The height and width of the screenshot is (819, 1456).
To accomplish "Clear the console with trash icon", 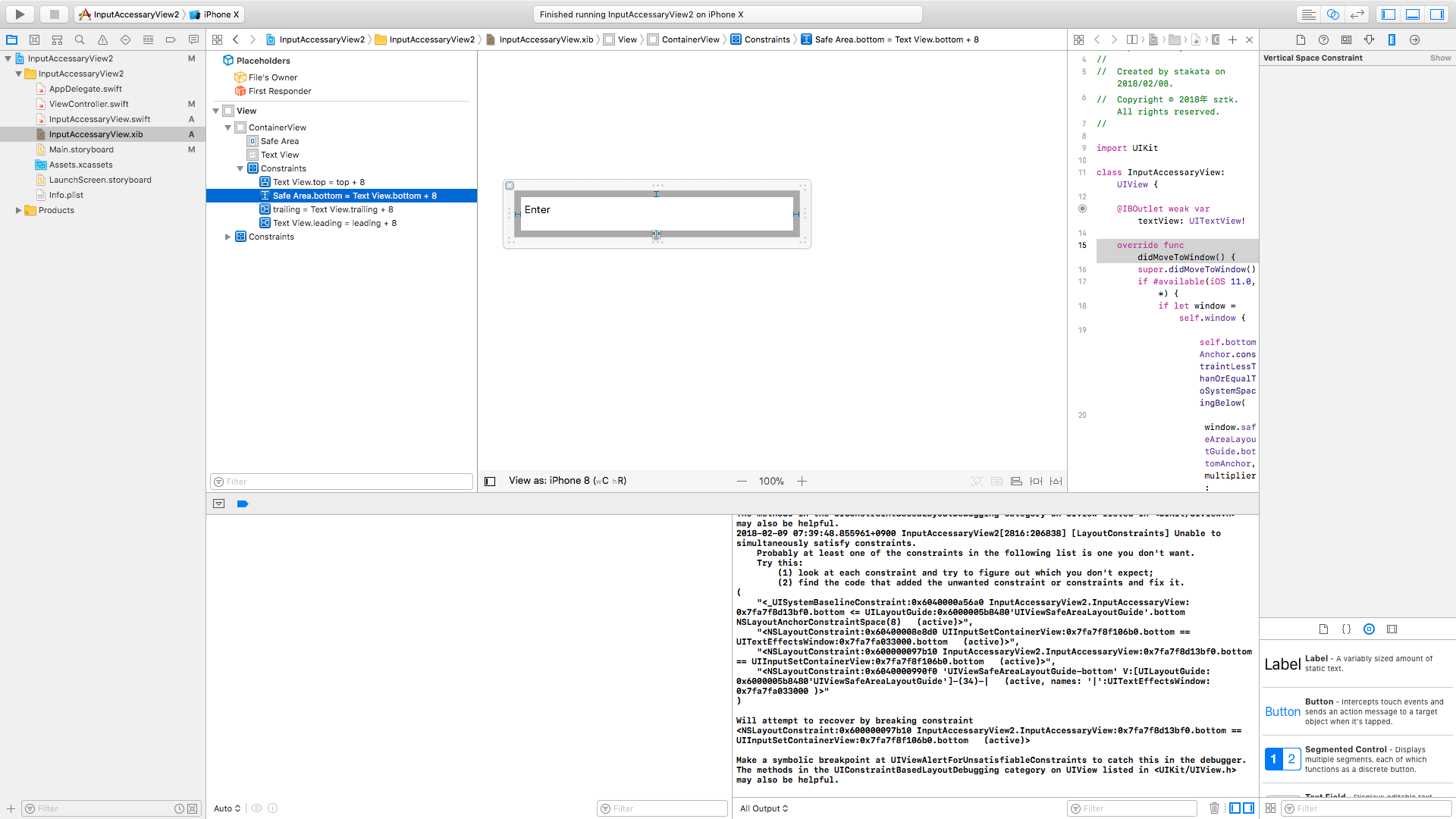I will tap(1214, 808).
